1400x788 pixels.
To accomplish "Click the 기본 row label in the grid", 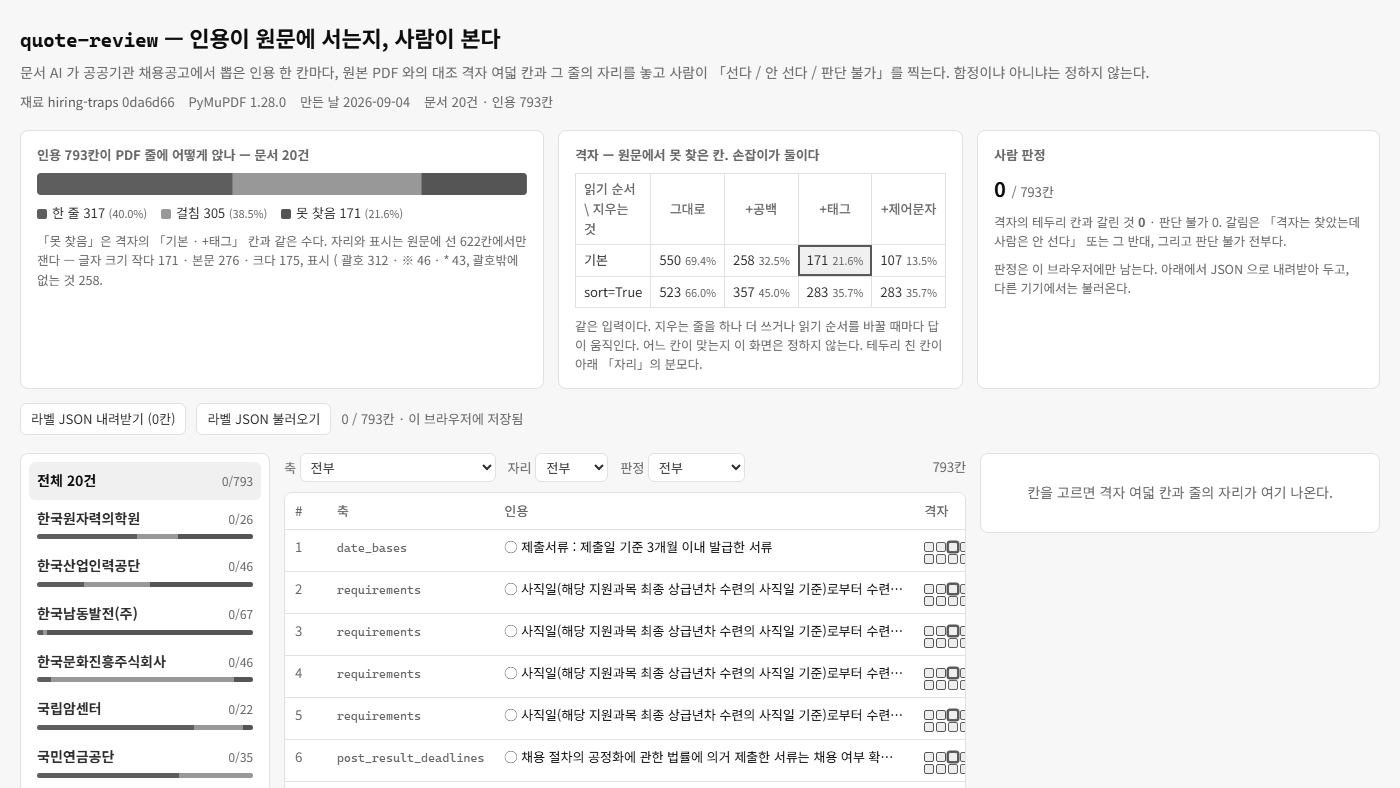I will pyautogui.click(x=613, y=260).
